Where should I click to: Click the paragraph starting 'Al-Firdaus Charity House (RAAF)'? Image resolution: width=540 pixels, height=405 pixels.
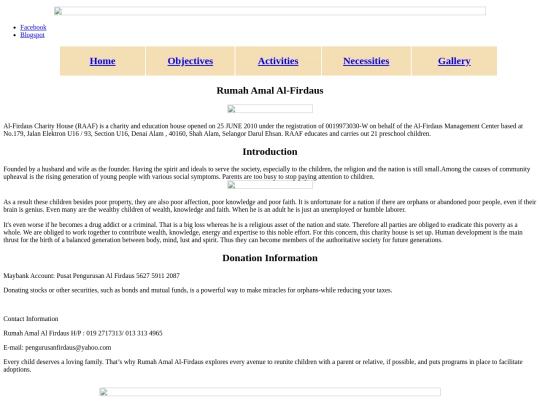point(263,130)
